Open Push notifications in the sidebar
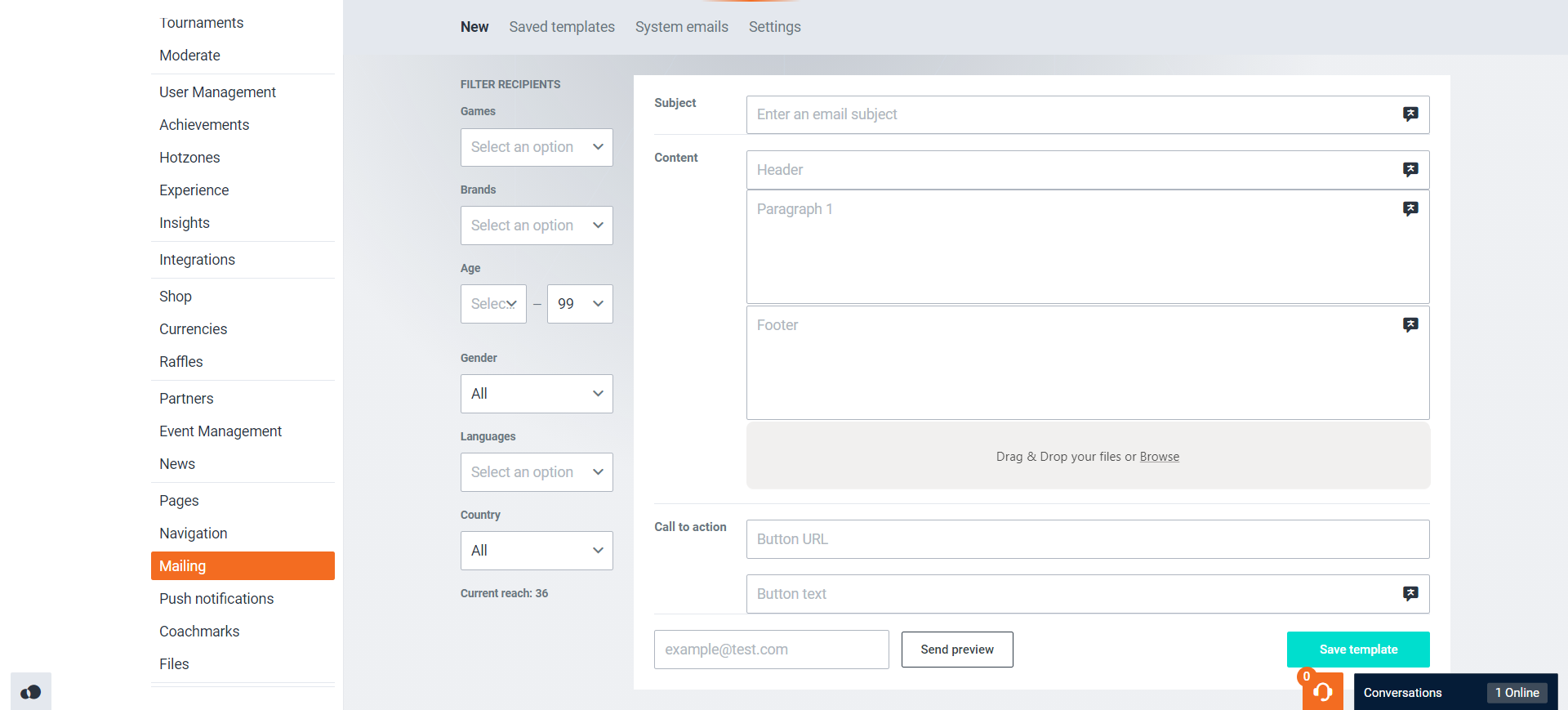 [x=216, y=599]
